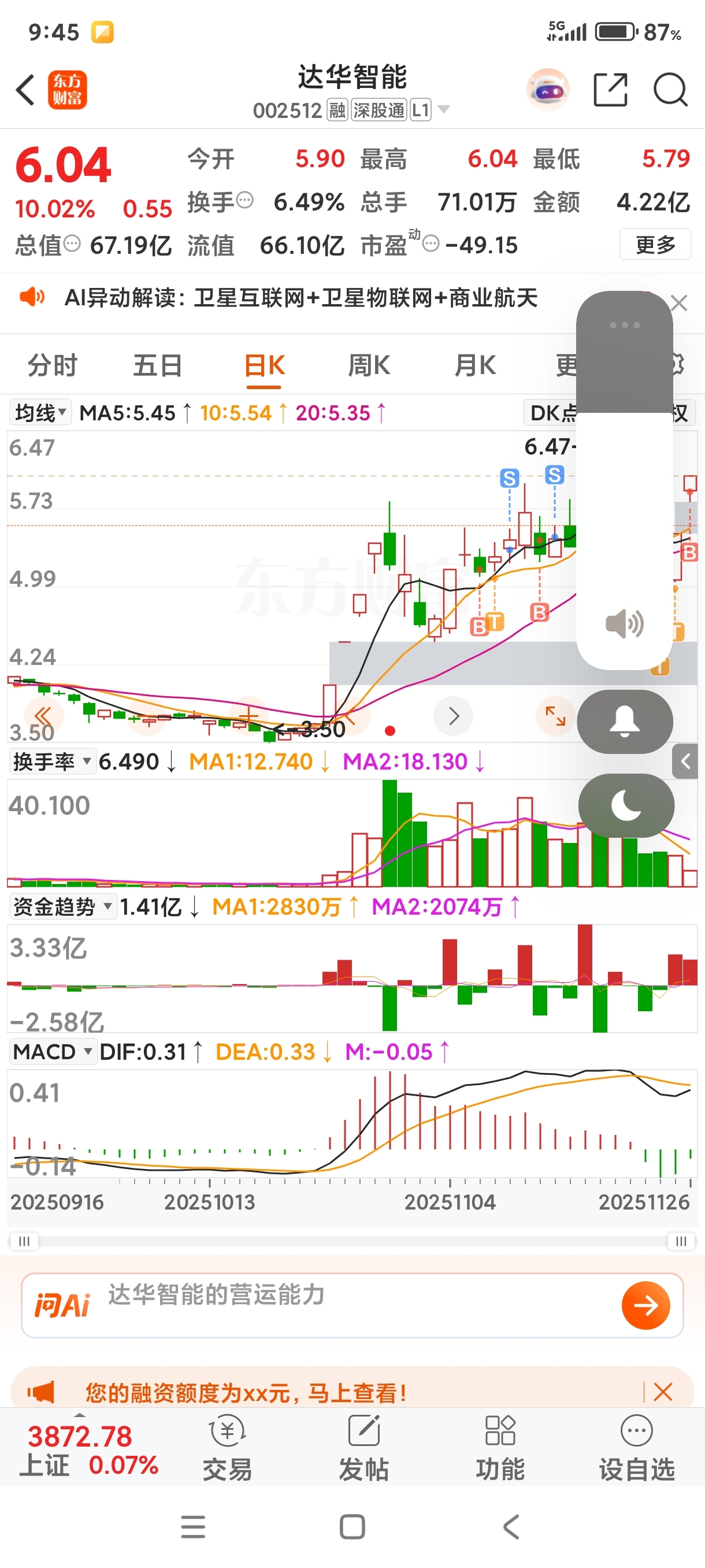Tap the info circle beside 市盈

(431, 244)
